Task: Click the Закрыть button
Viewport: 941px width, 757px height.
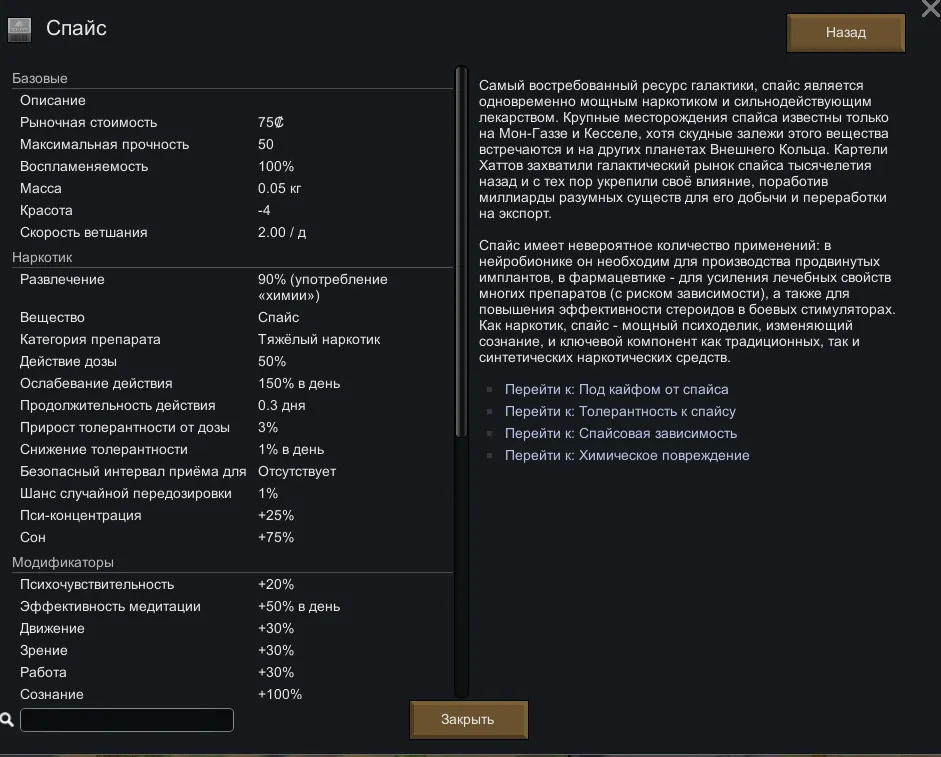Action: 468,719
